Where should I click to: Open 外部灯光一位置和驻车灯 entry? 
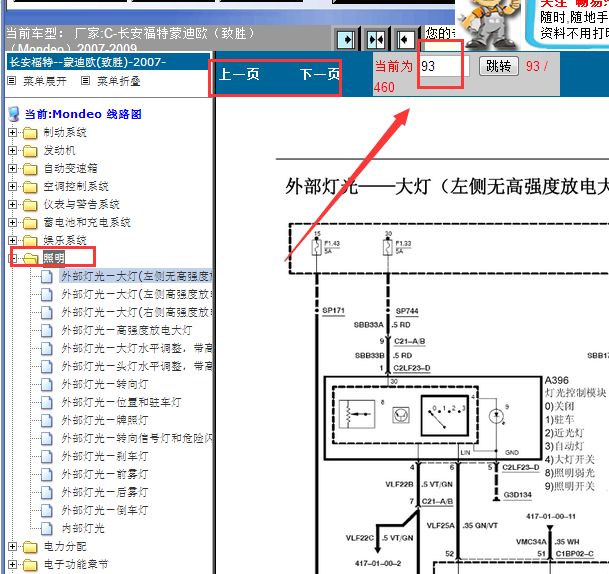pyautogui.click(x=121, y=402)
